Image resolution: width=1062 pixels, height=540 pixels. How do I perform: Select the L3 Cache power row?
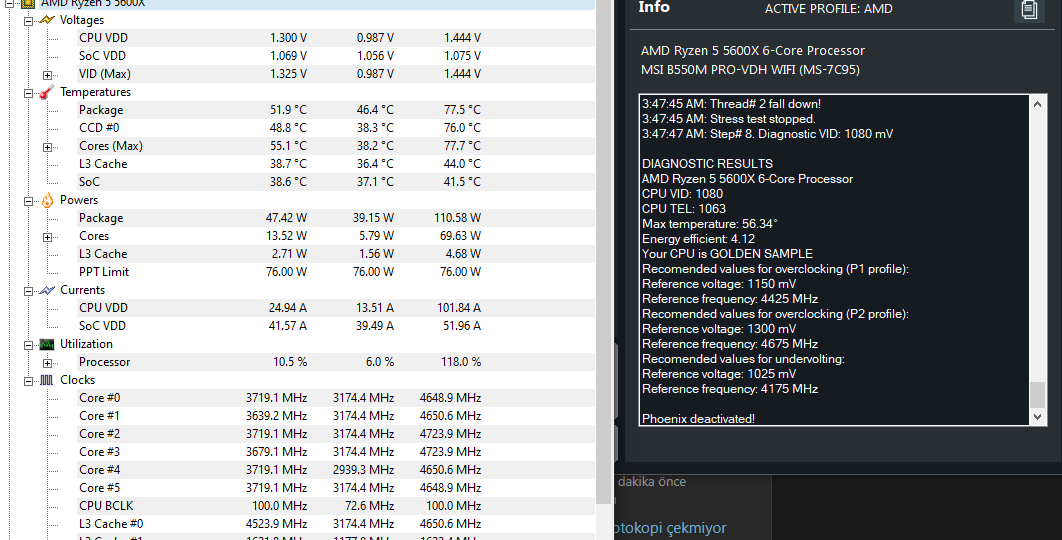(335, 254)
